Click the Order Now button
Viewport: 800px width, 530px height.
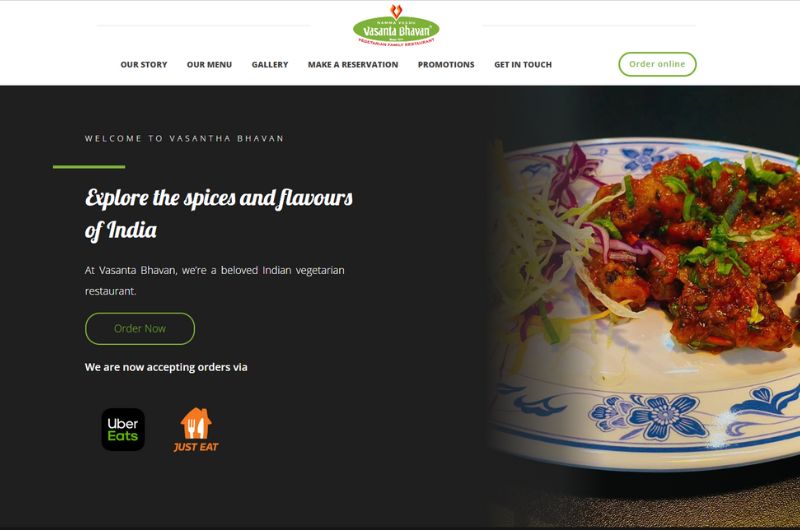coord(140,329)
